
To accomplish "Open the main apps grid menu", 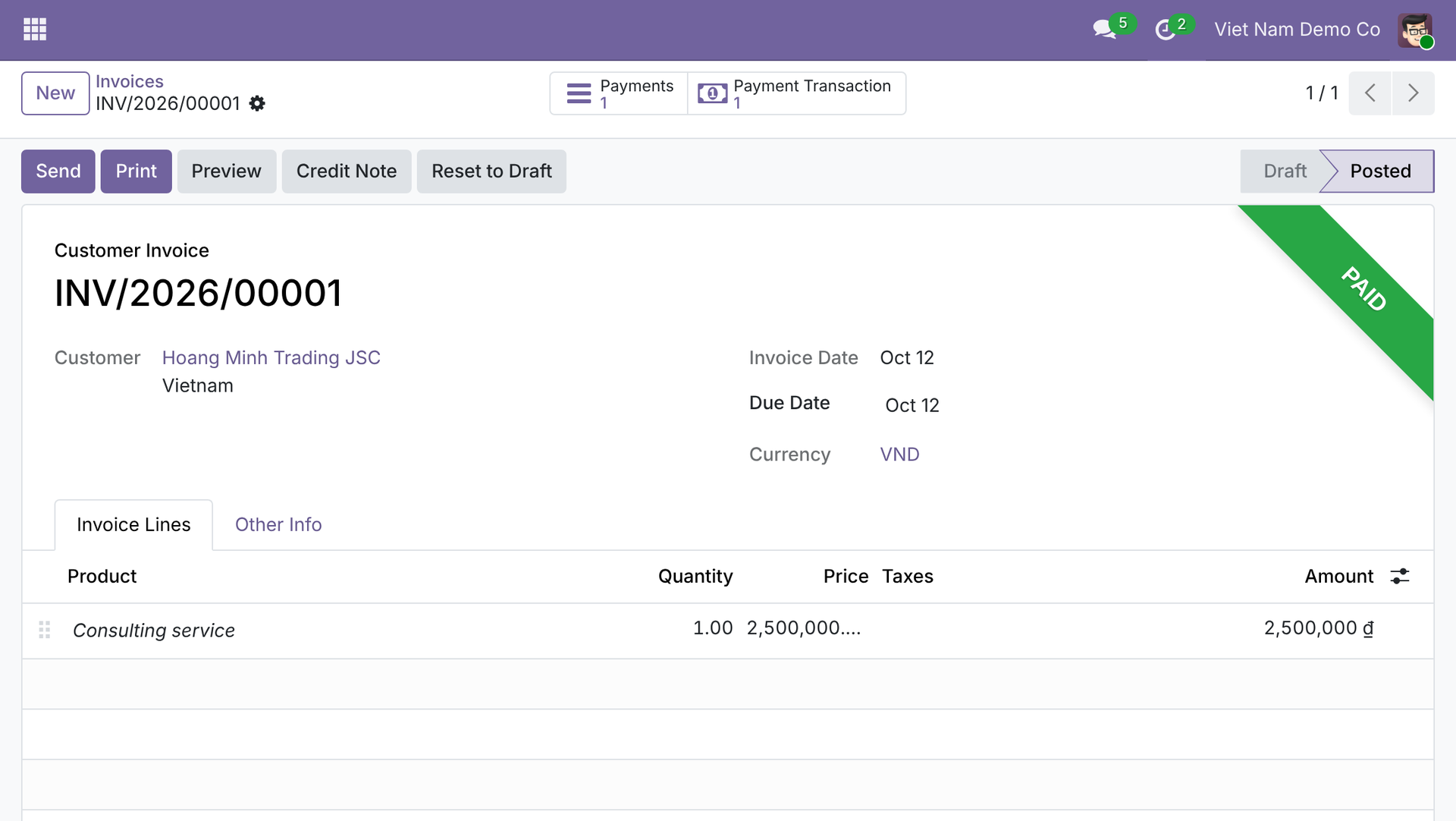I will 35,30.
